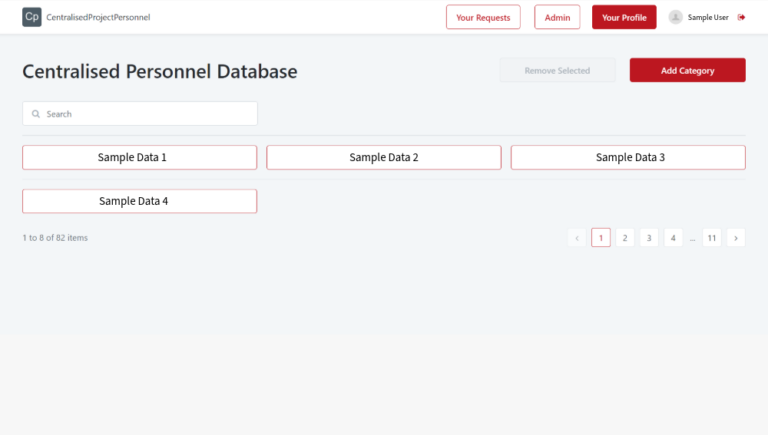The height and width of the screenshot is (435, 768).
Task: Open the Admin page
Action: [557, 17]
